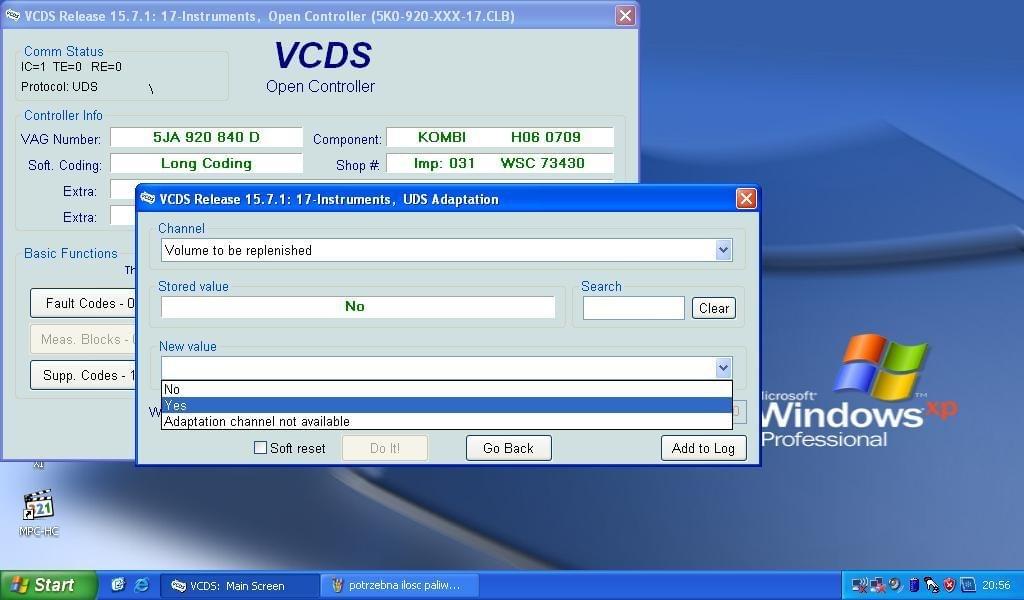Screen dimensions: 1024x600
Task: Click VCDS icon in Open Controller title bar
Action: tap(12, 16)
